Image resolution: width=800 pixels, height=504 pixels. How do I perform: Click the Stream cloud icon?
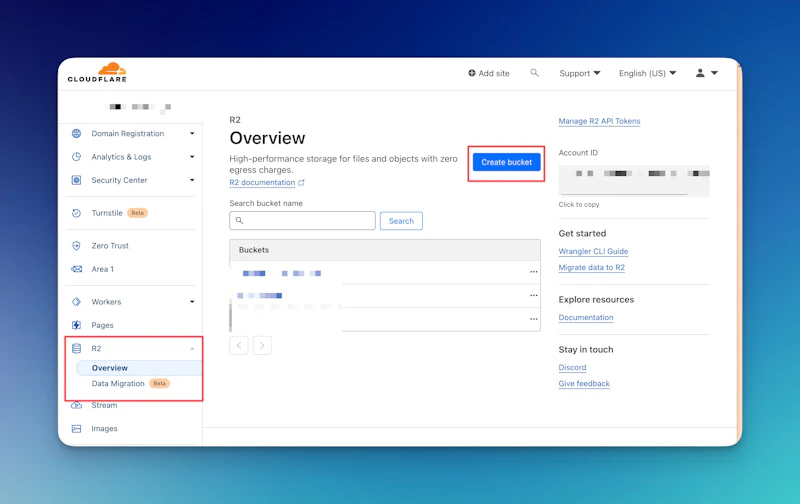(77, 406)
